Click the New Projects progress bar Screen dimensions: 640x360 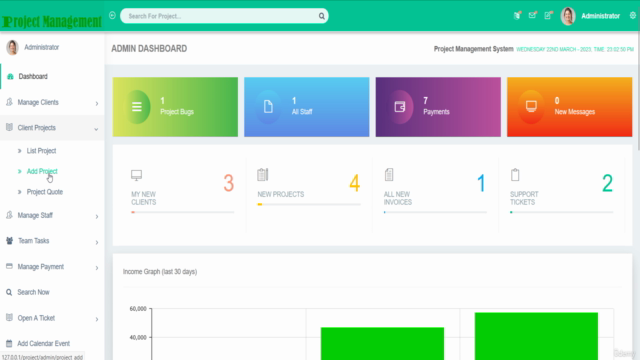coord(309,204)
